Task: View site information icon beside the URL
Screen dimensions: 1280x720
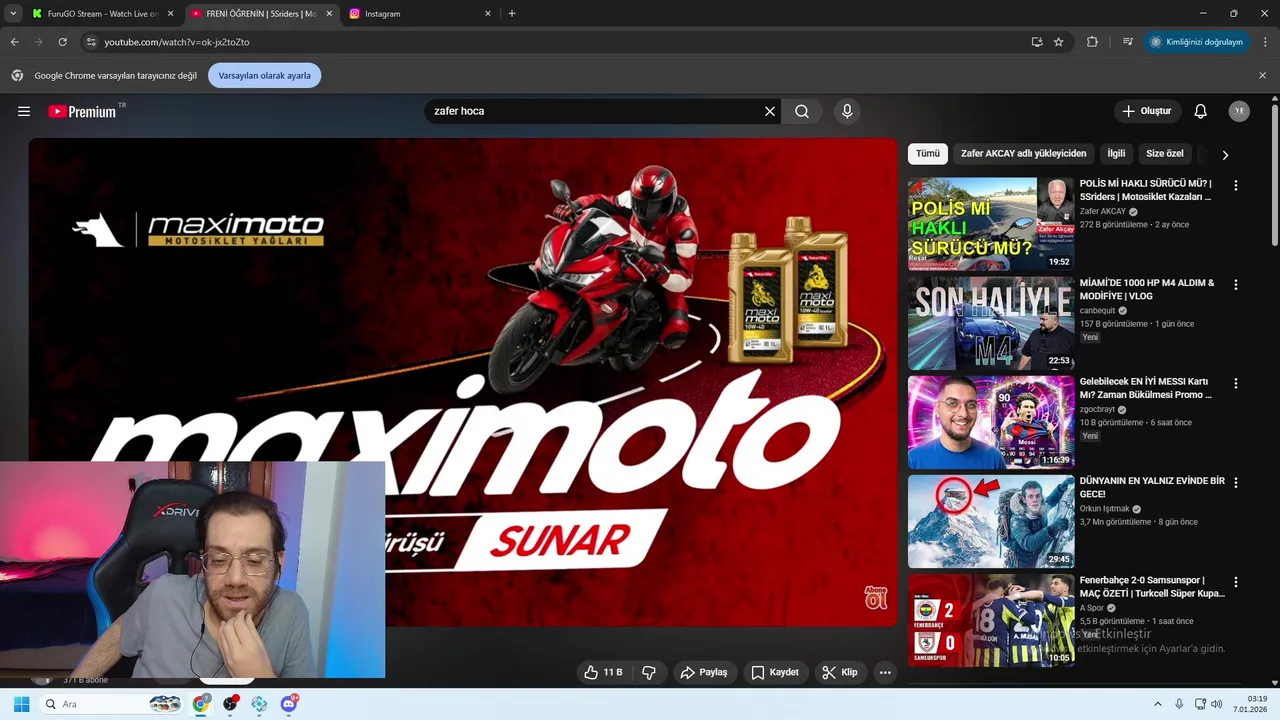Action: (91, 42)
